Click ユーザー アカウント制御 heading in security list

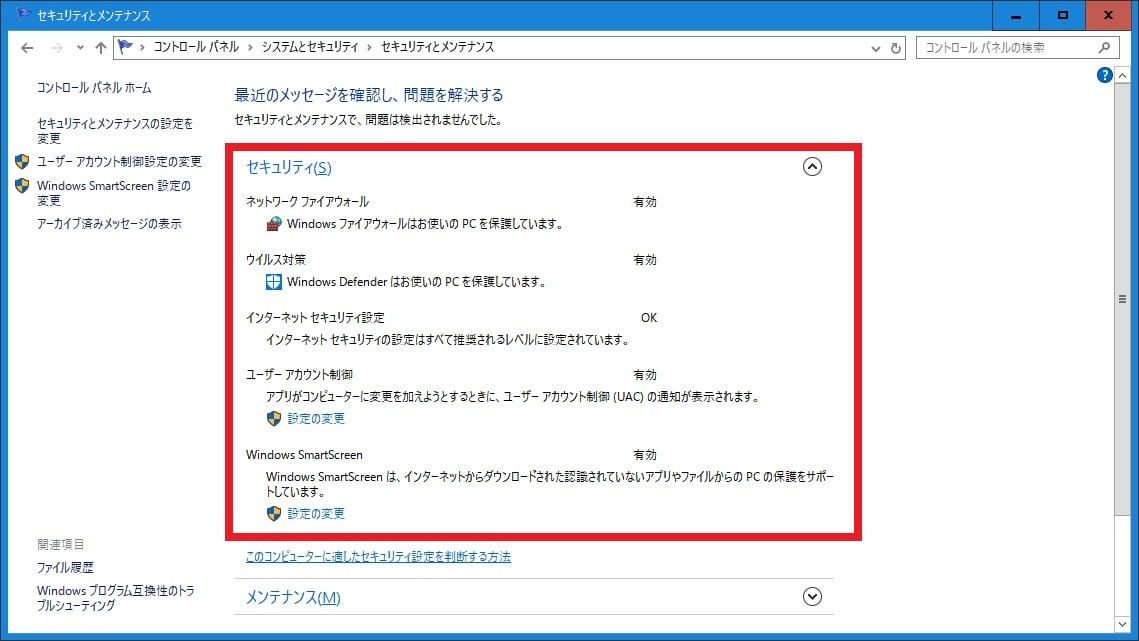tap(299, 375)
